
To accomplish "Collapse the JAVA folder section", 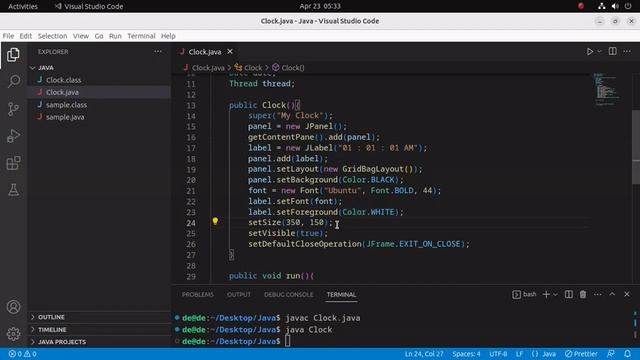I will [99, 68].
